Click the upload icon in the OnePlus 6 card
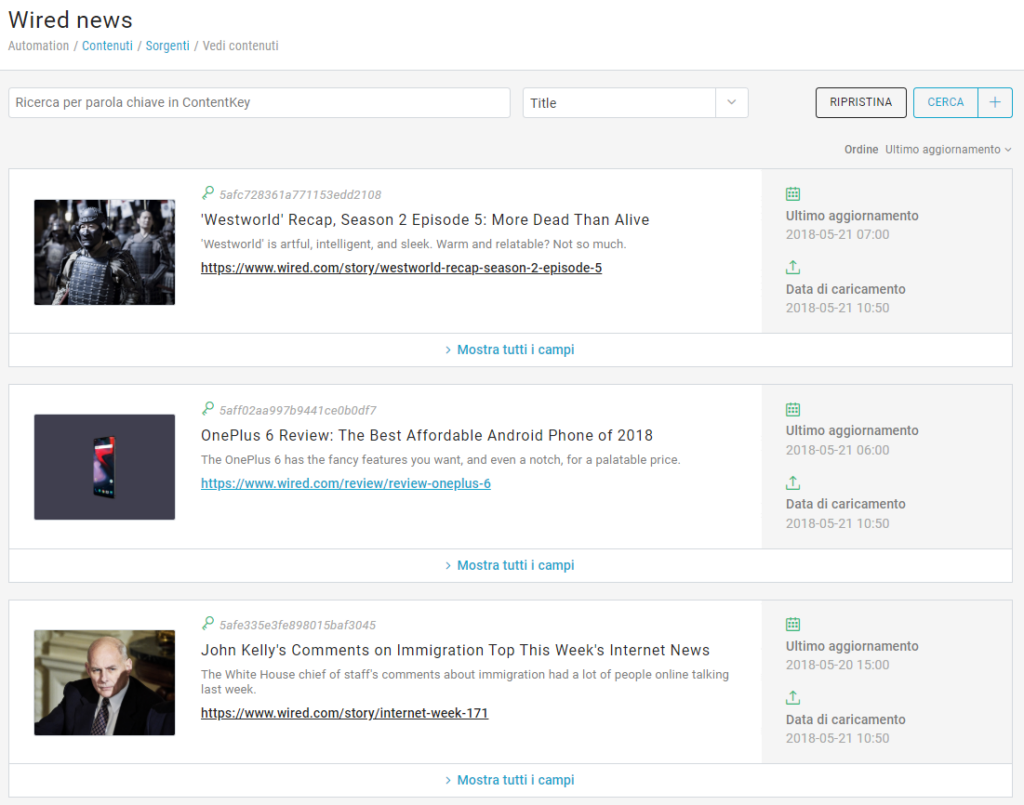Screen dimensions: 1024x805 [x=793, y=482]
